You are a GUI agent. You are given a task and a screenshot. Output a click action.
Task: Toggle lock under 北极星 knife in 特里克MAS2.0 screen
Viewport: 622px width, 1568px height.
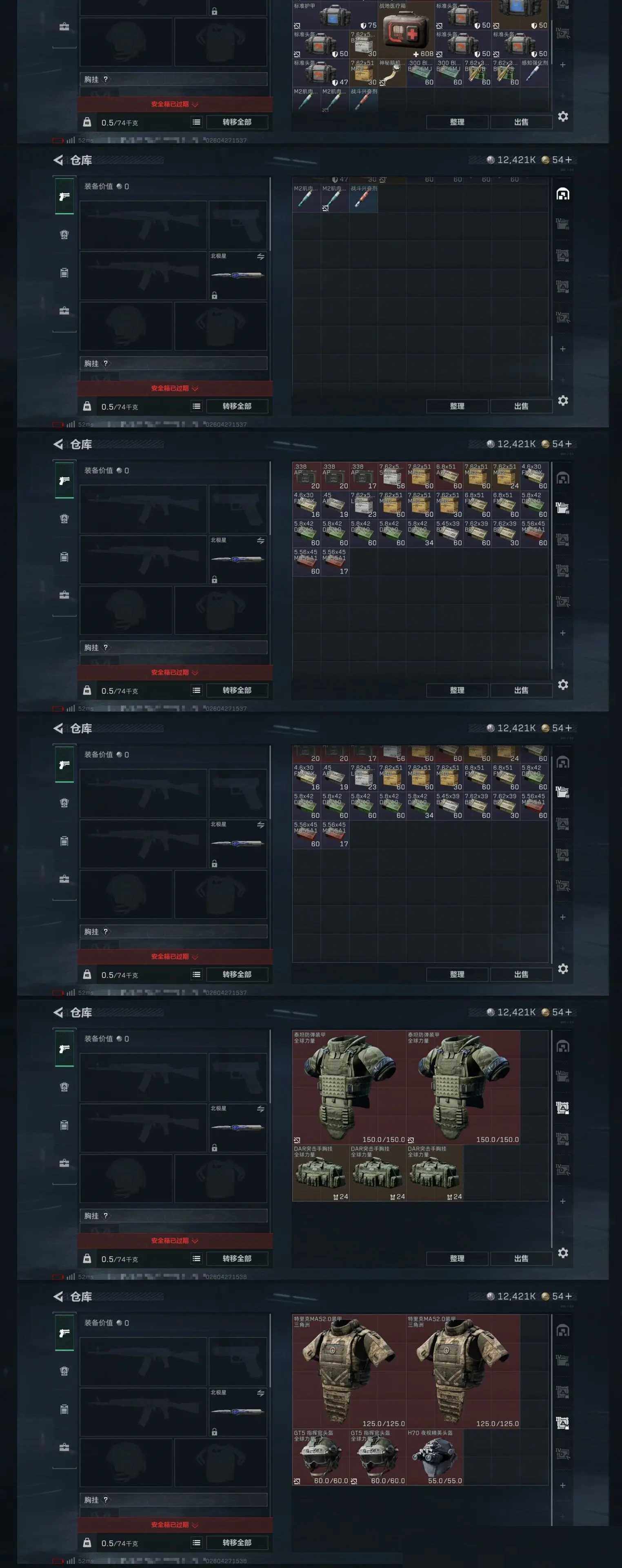point(214,1432)
